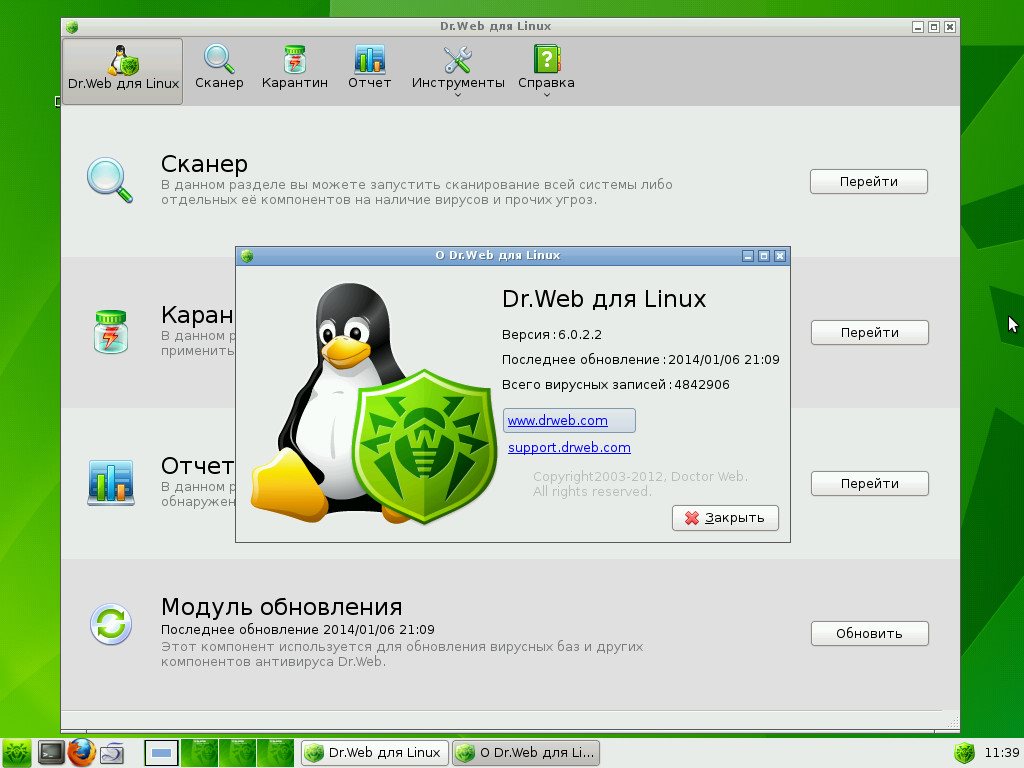Click the green refresh icon beside Модуль обновления
Screen dimensions: 1024x768
(x=110, y=624)
